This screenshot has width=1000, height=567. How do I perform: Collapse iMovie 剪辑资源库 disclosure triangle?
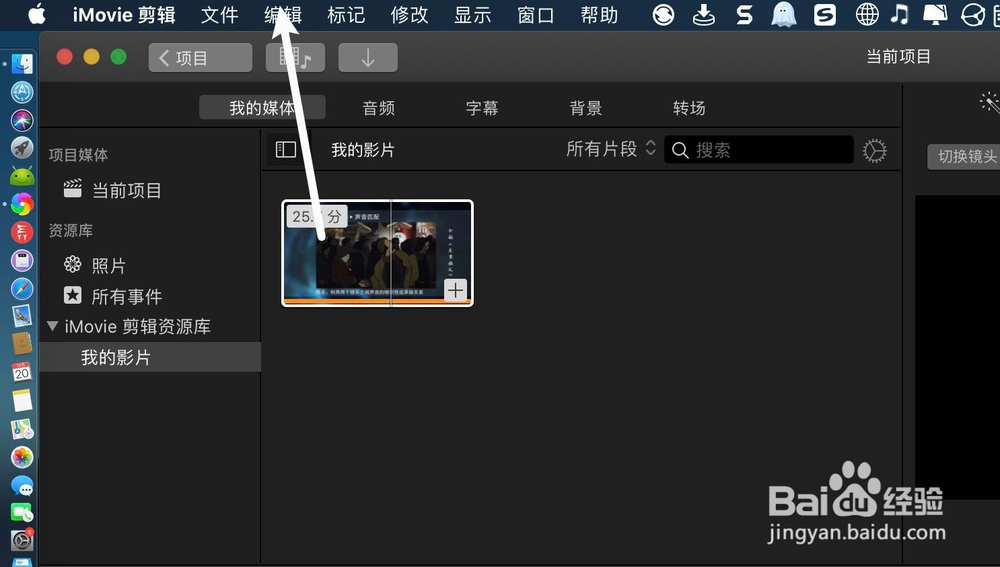click(x=53, y=326)
